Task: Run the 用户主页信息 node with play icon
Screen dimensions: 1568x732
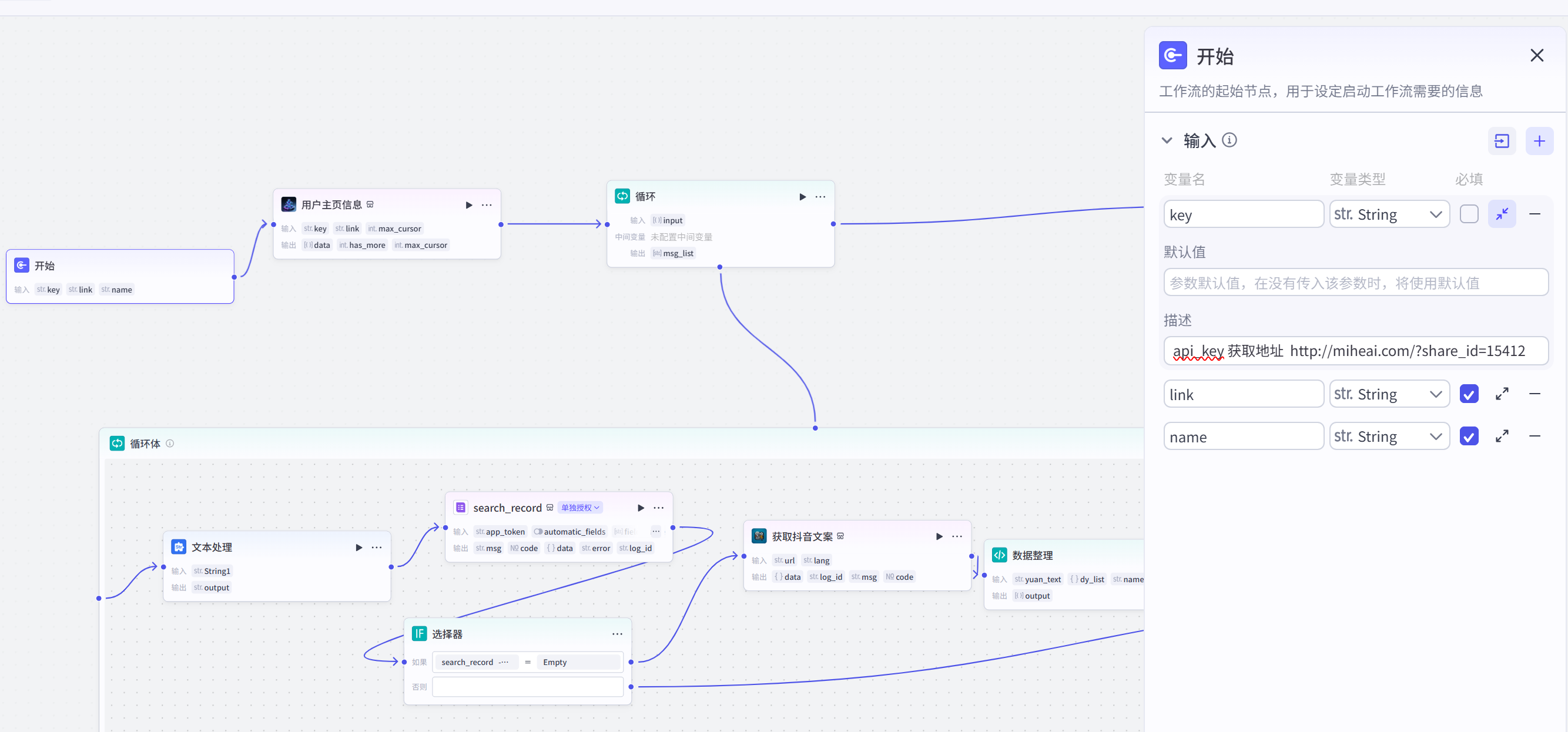Action: point(469,205)
